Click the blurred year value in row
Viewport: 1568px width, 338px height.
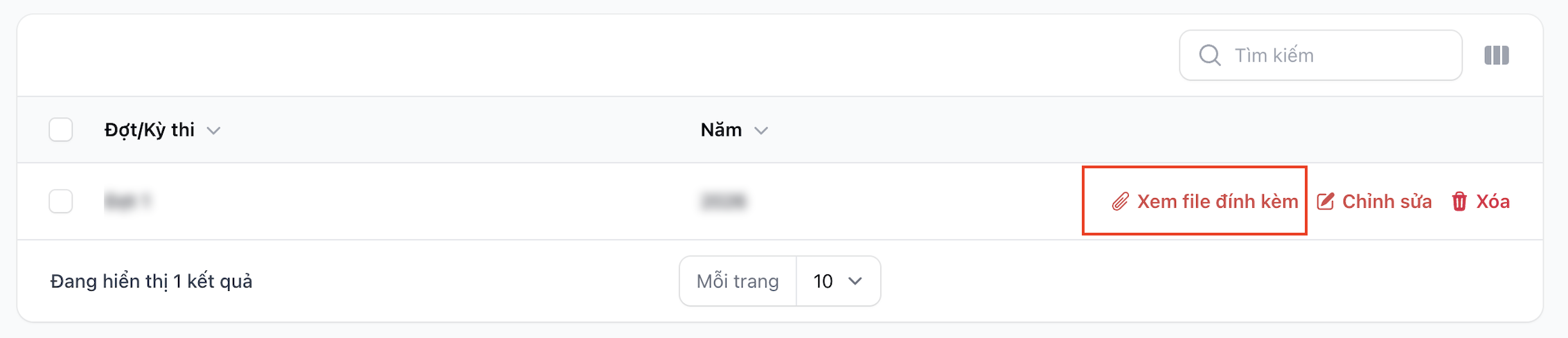[723, 202]
